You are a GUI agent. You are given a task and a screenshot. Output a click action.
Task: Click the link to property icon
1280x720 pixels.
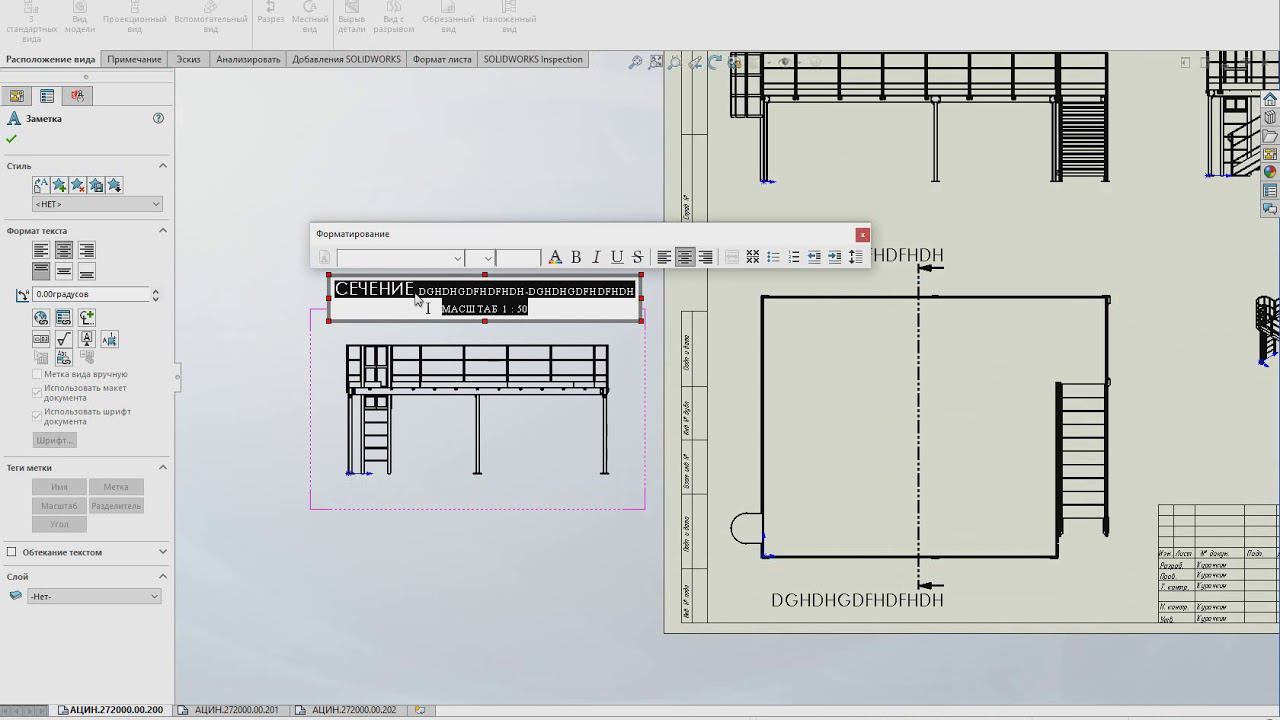tap(64, 318)
